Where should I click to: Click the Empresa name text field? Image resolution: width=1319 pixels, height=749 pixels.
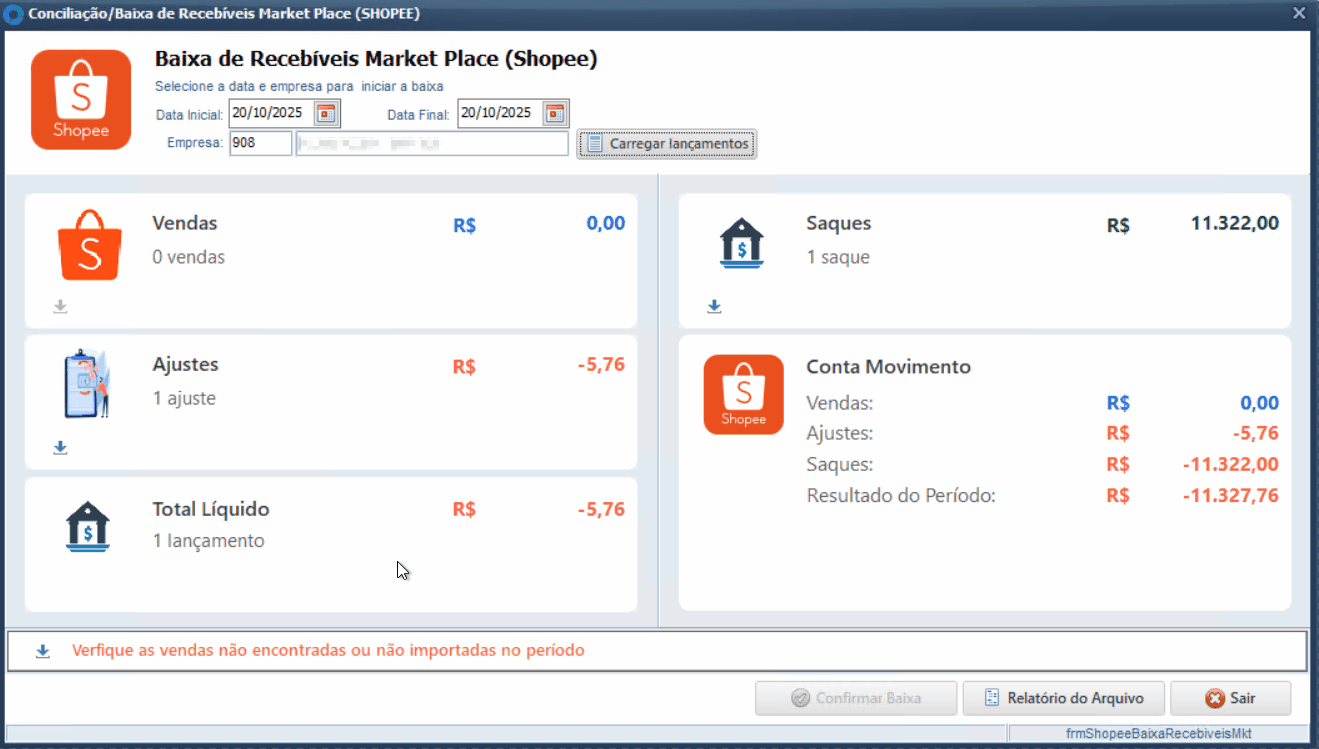[431, 144]
